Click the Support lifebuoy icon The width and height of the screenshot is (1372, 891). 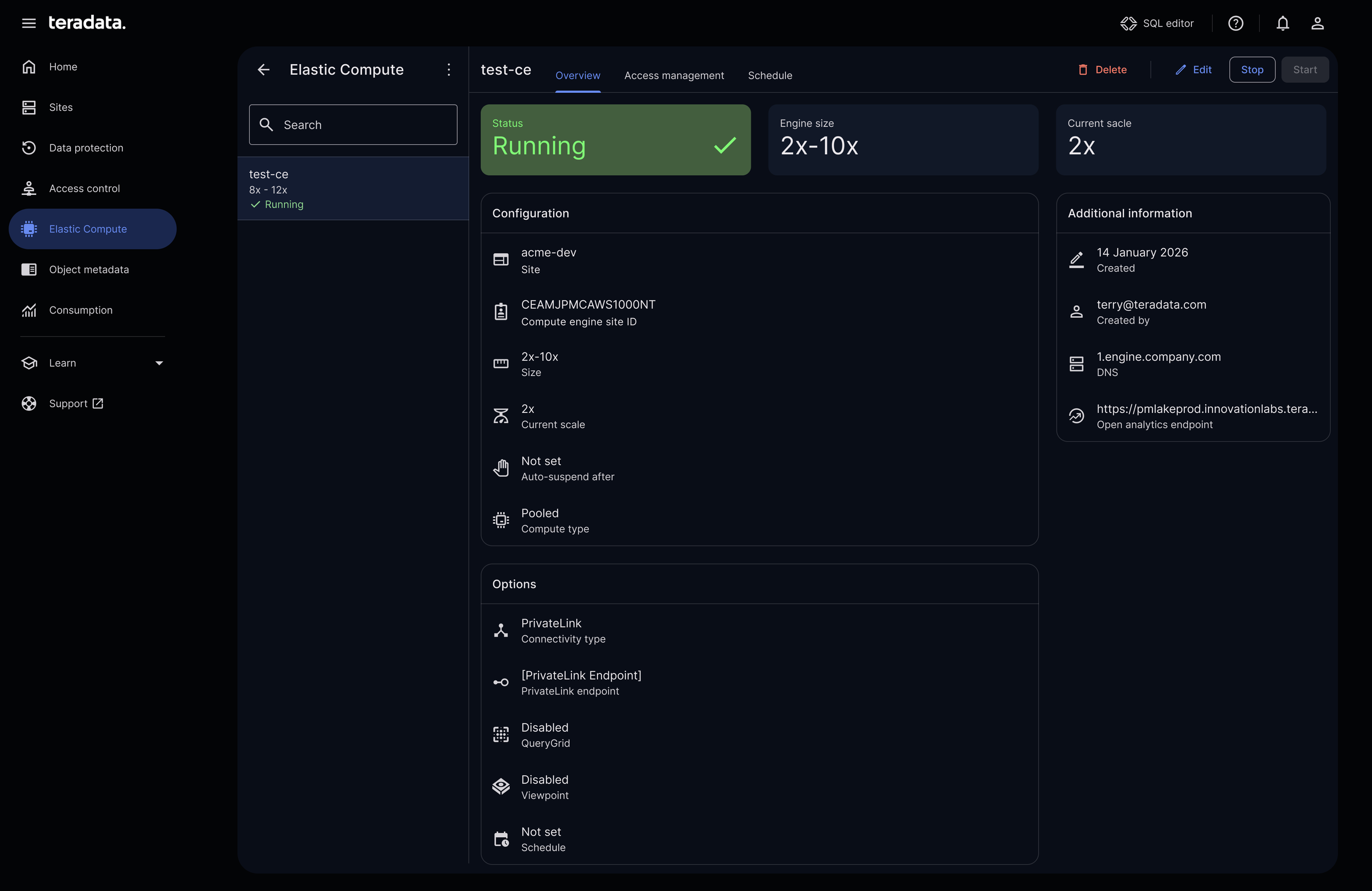click(x=29, y=404)
